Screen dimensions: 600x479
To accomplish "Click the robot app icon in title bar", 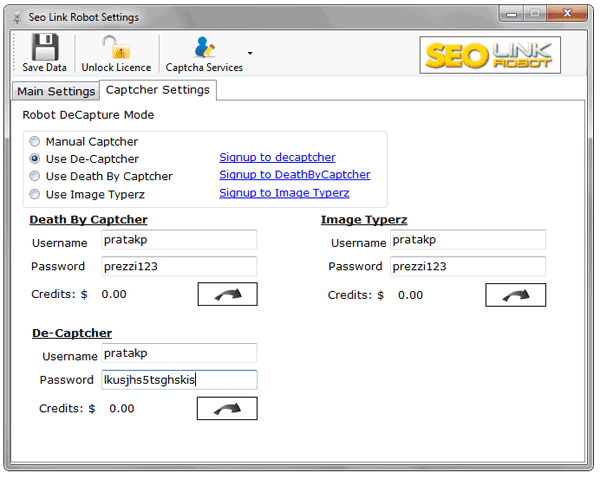I will tap(17, 17).
